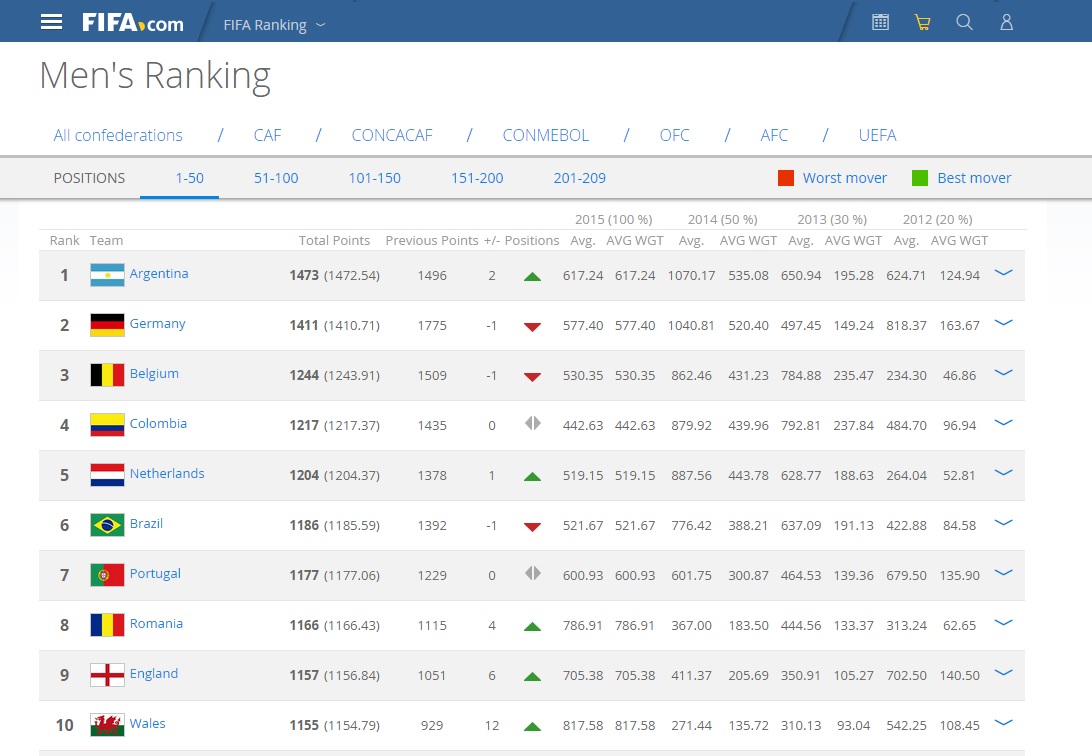The height and width of the screenshot is (756, 1092).
Task: Open the calendar icon in header
Action: tap(880, 22)
